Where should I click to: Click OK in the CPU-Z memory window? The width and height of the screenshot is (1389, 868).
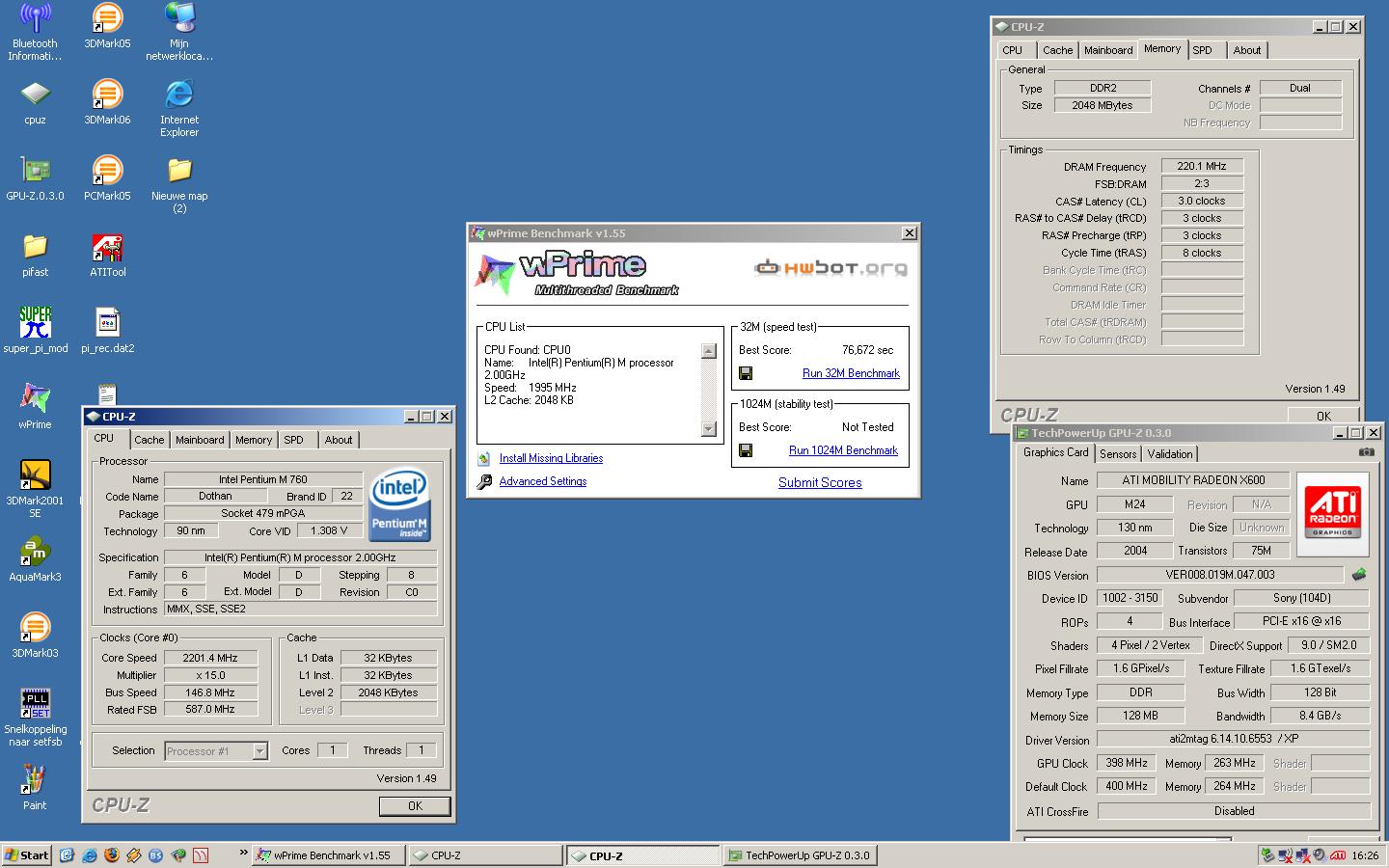coord(1323,416)
